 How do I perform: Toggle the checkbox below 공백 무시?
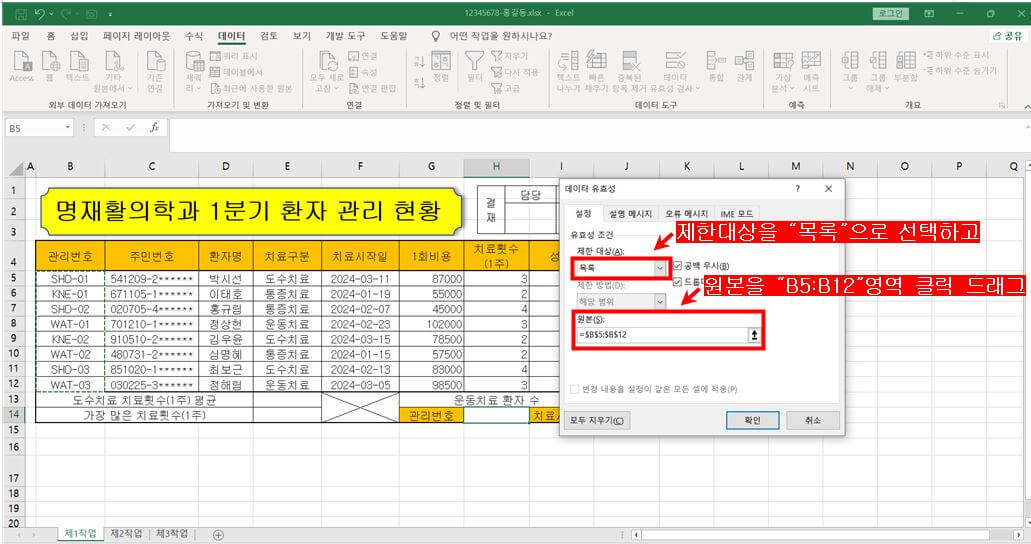click(x=677, y=282)
